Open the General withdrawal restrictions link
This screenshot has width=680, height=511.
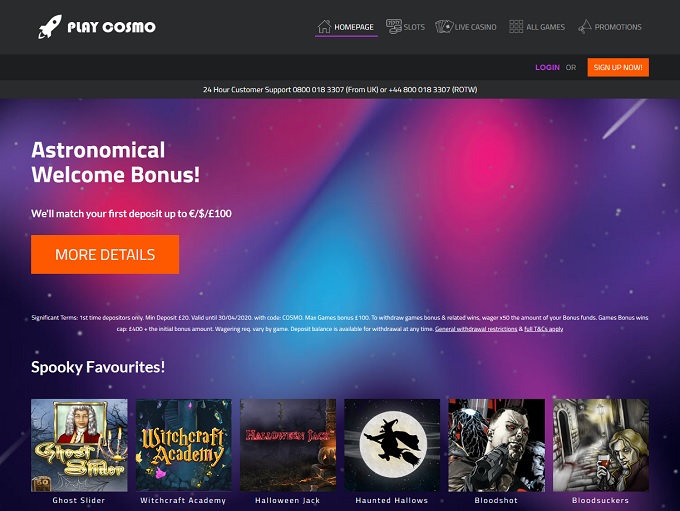pyautogui.click(x=476, y=329)
